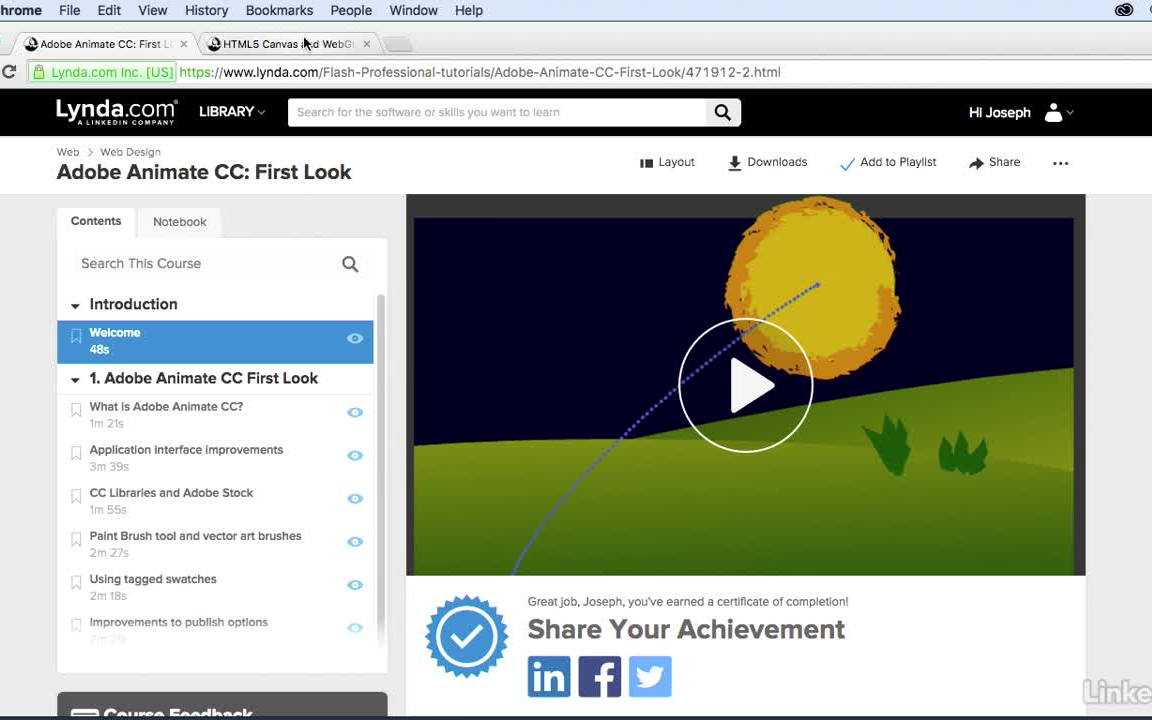Close the HTML5 Canvas tab
Image resolution: width=1152 pixels, height=720 pixels.
(367, 44)
